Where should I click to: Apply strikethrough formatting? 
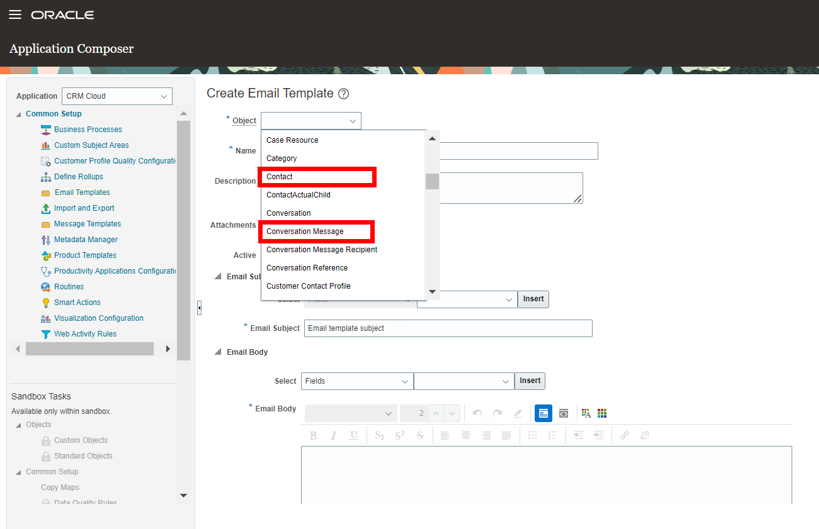pos(420,436)
